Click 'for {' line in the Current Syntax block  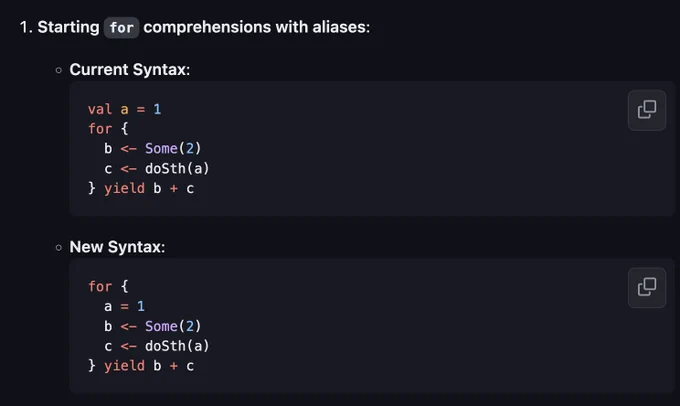(108, 128)
